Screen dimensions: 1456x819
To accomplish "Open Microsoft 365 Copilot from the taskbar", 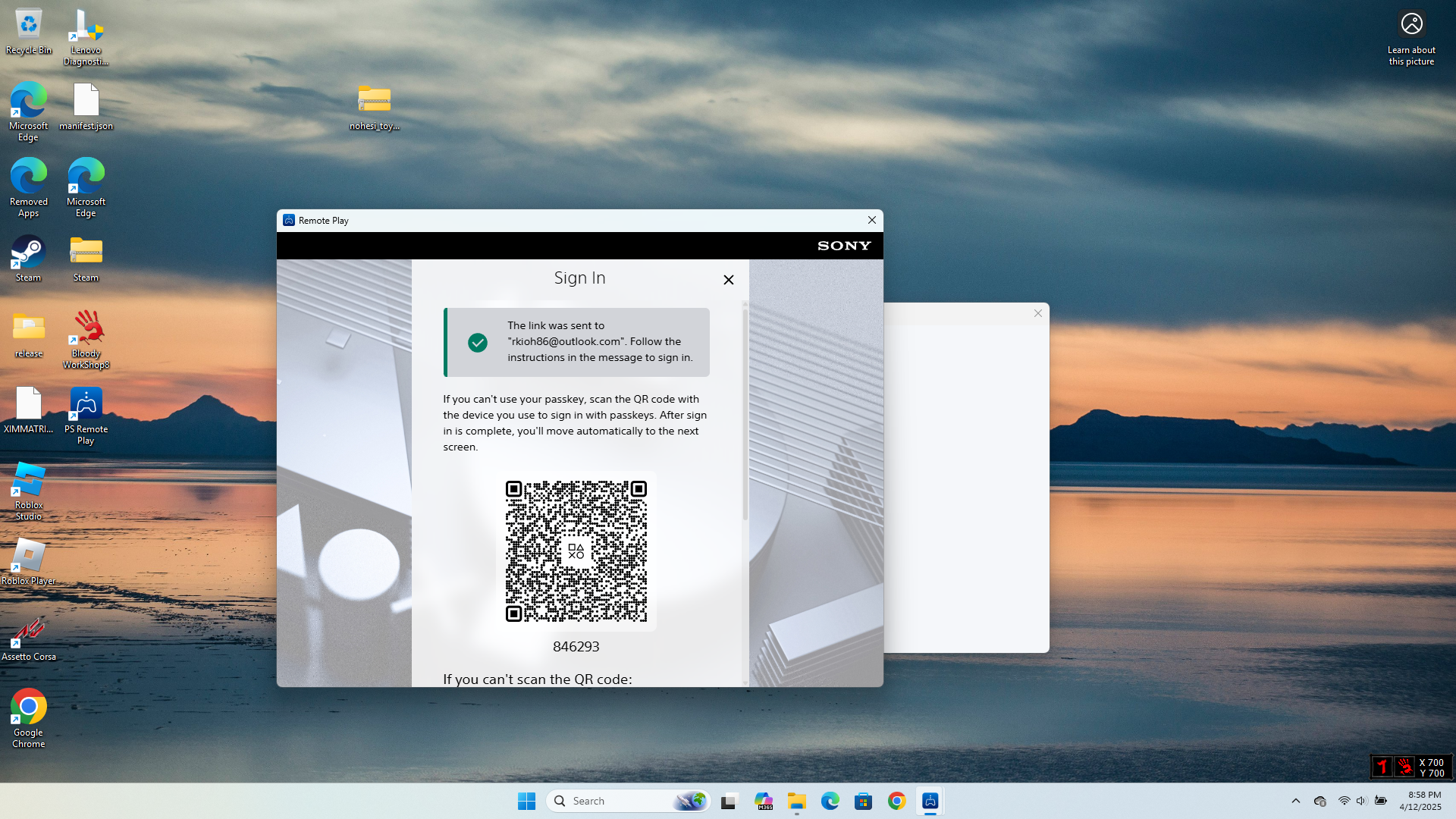I will (x=764, y=801).
